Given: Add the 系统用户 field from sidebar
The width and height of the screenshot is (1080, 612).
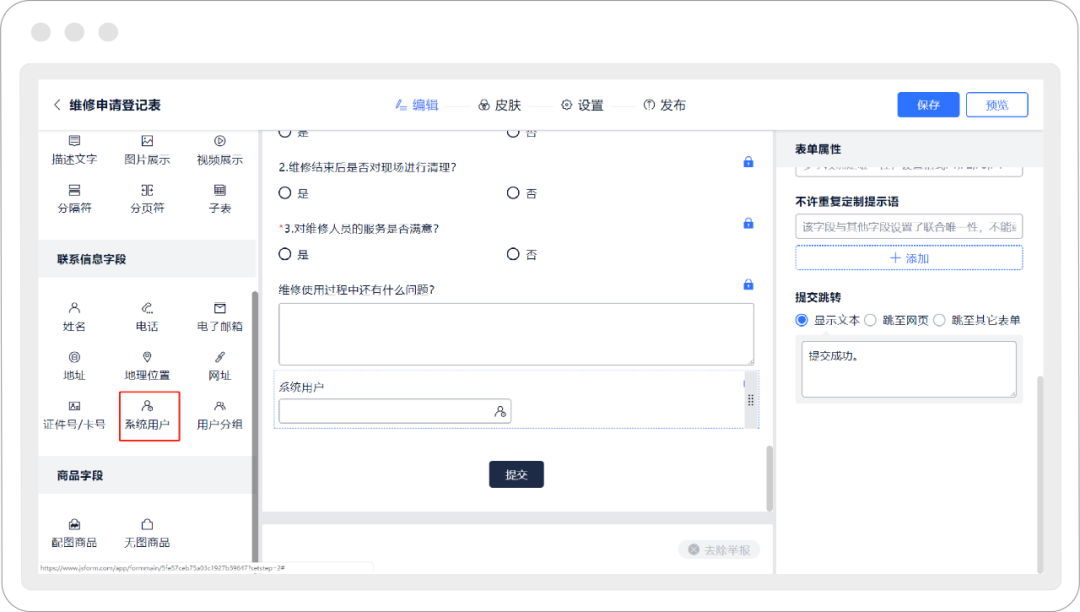Looking at the screenshot, I should click(x=148, y=414).
